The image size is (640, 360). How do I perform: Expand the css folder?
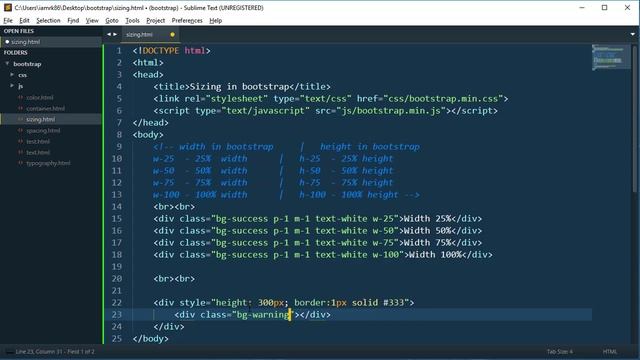[x=12, y=75]
